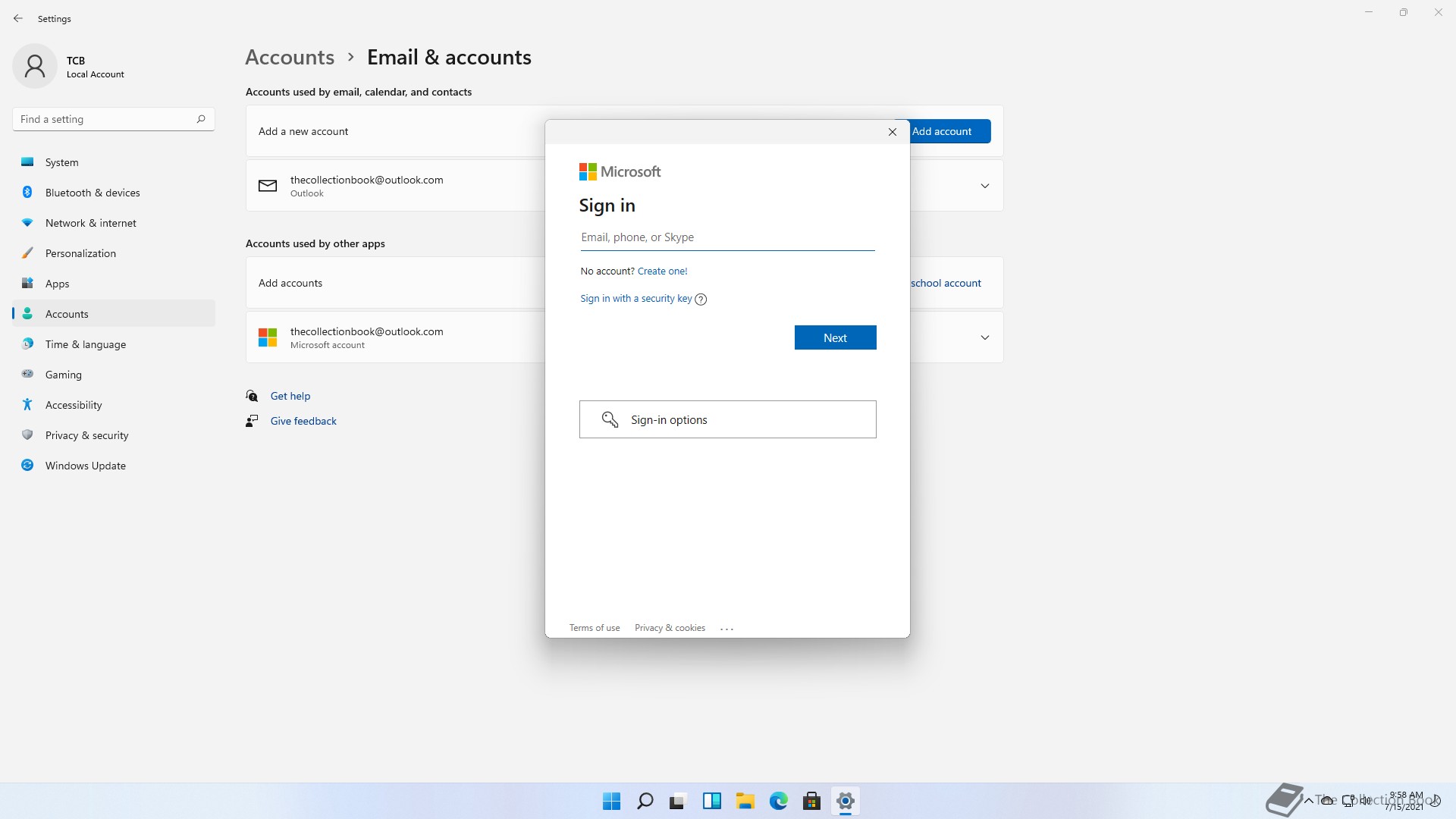Screen dimensions: 1456x819
Task: Show hidden system tray icons
Action: tap(1308, 800)
